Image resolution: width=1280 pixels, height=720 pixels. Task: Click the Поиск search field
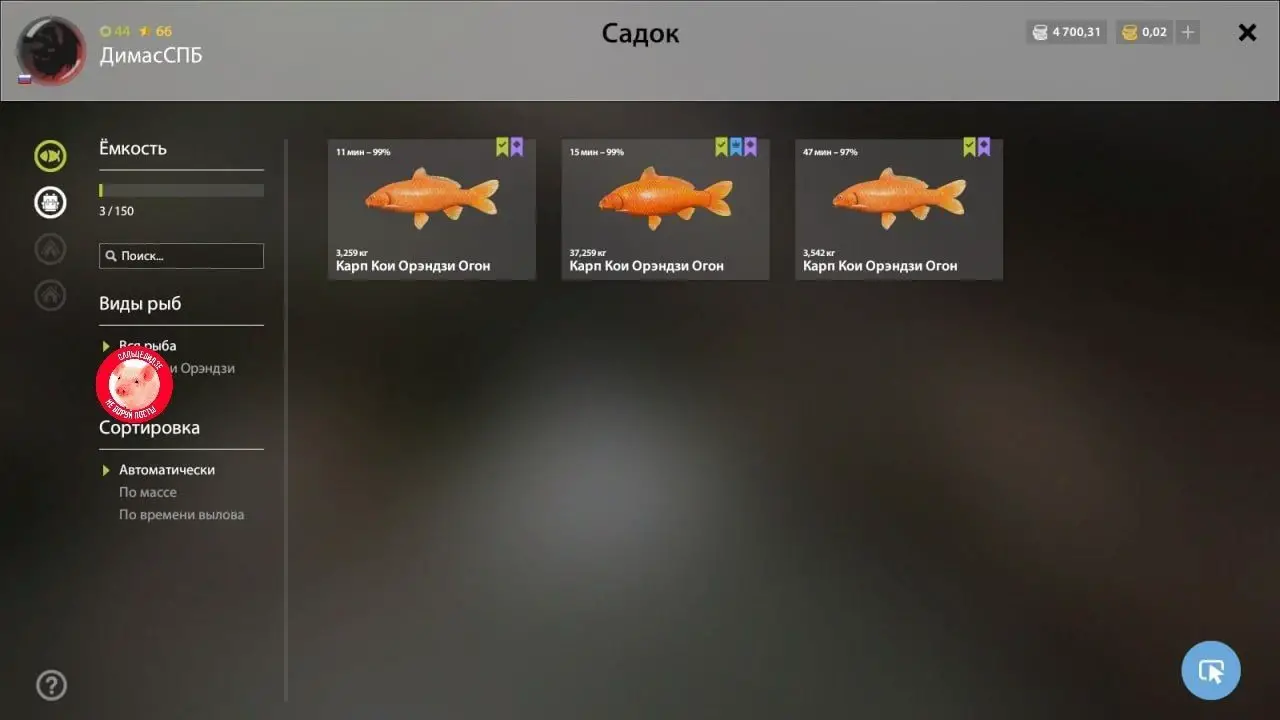(181, 256)
